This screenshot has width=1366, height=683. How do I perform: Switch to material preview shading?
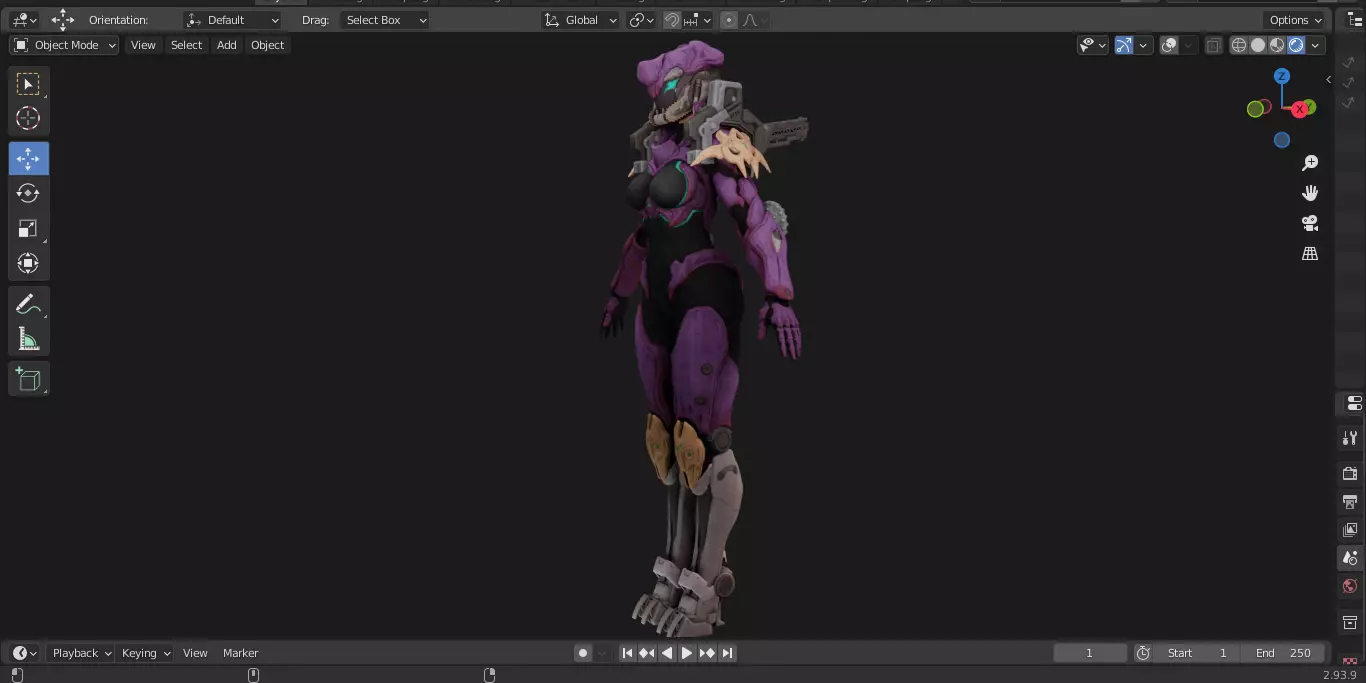point(1277,45)
